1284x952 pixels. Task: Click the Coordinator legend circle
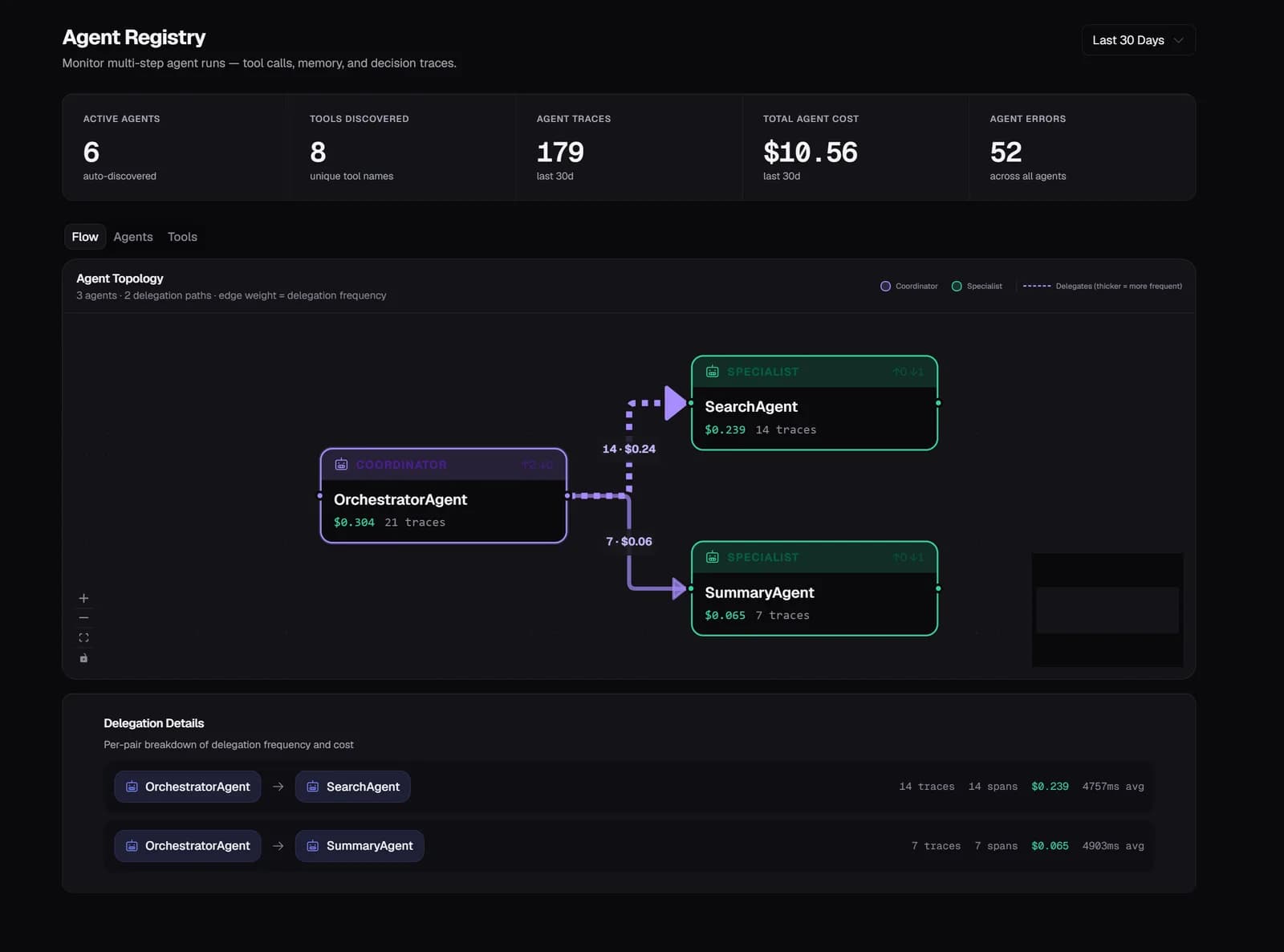(885, 287)
